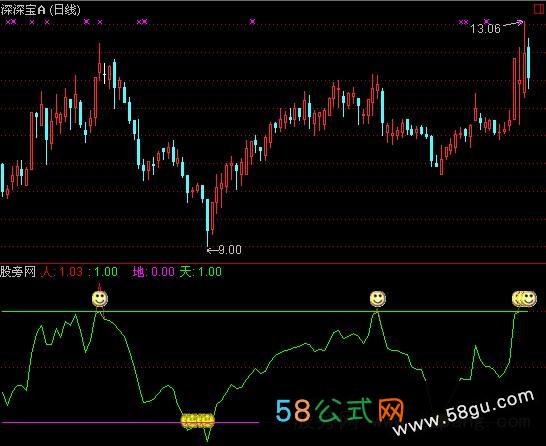This screenshot has height=446, width=546.
Task: Click the first purple star pair at top-left
Action: (11, 22)
